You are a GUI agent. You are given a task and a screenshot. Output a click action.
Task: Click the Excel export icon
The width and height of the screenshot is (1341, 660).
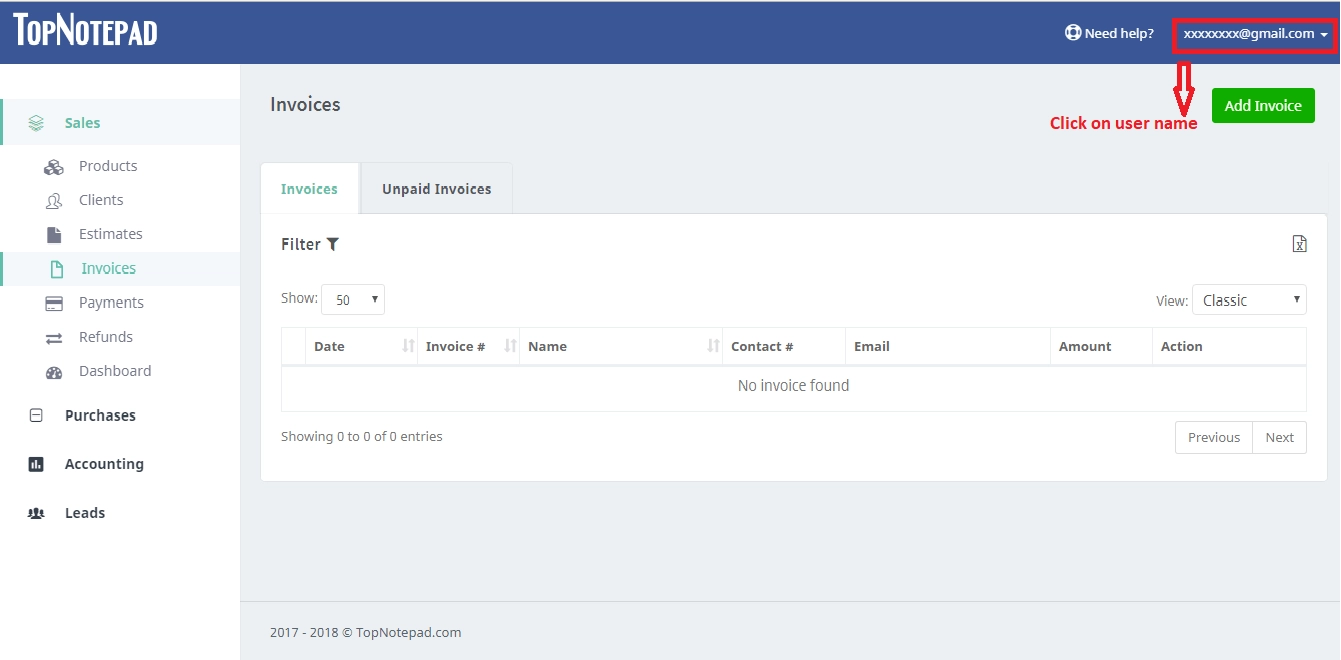coord(1299,243)
